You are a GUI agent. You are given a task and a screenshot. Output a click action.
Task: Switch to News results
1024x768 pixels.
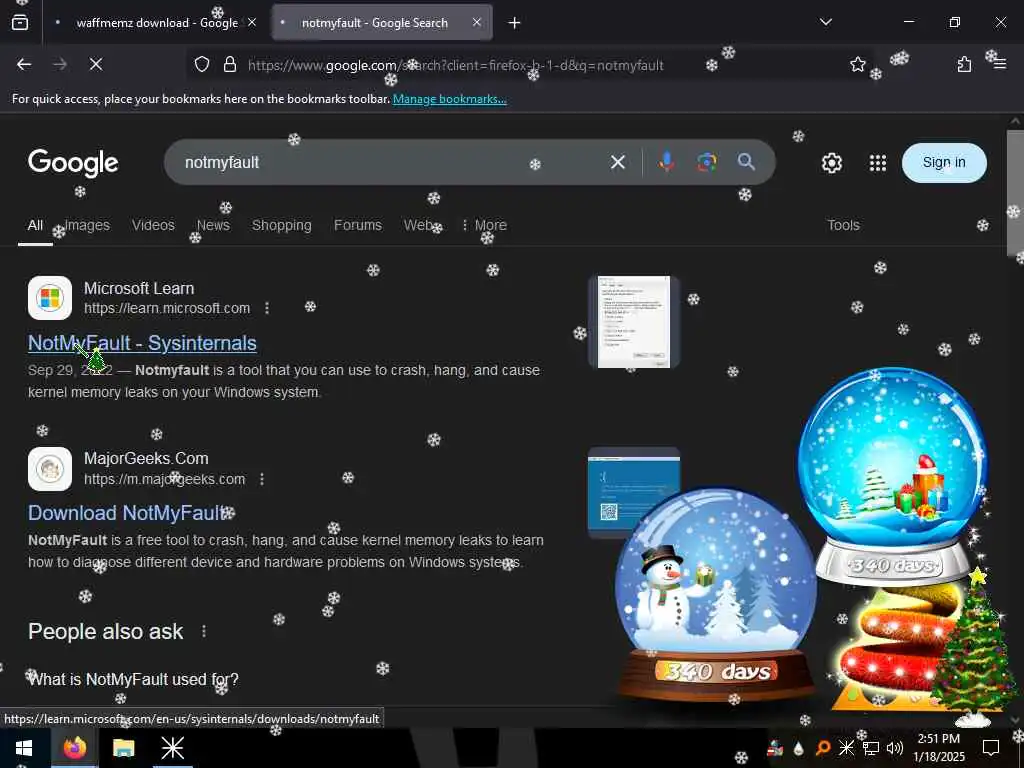214,225
